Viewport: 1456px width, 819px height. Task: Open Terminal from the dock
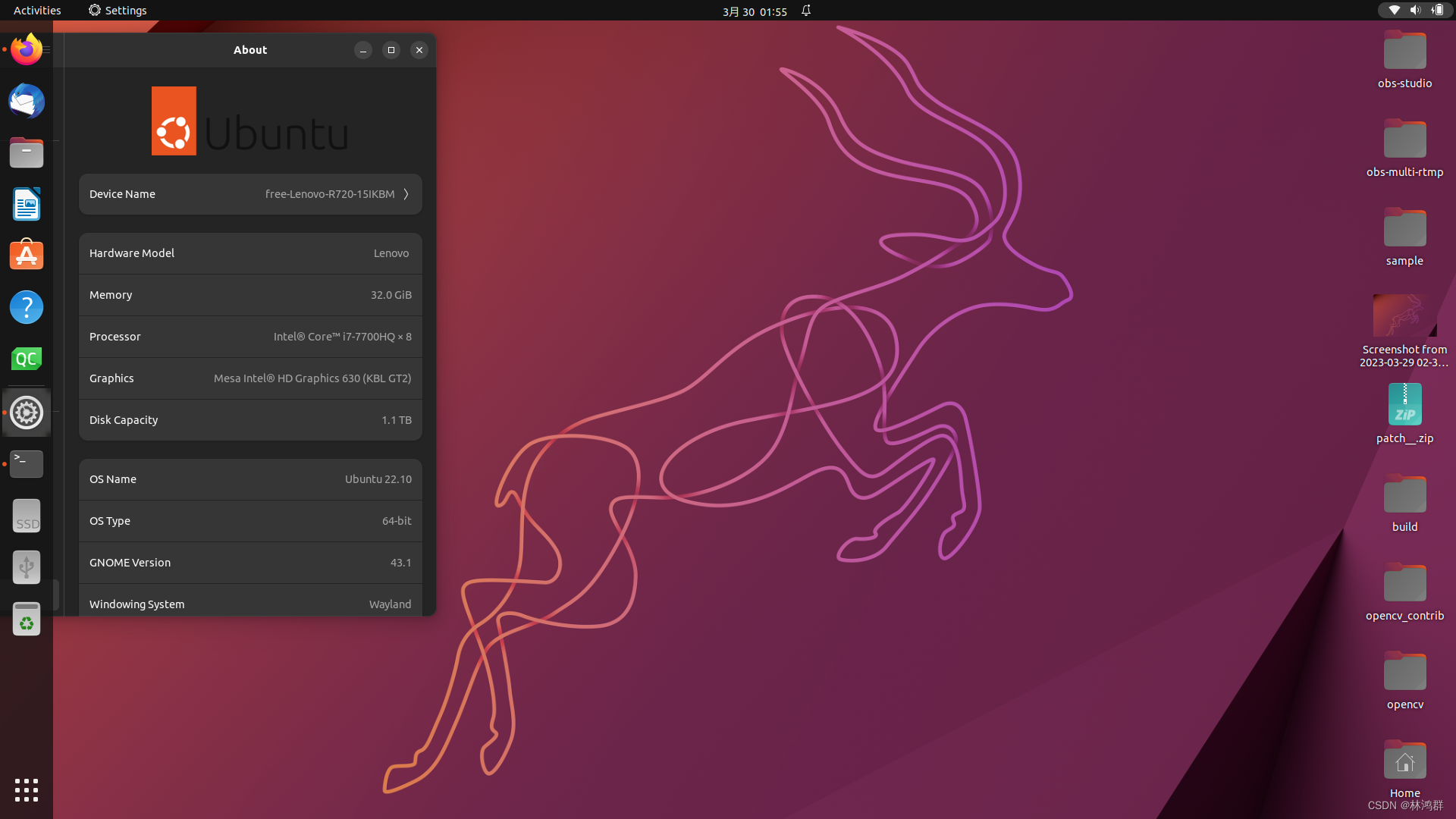tap(27, 464)
